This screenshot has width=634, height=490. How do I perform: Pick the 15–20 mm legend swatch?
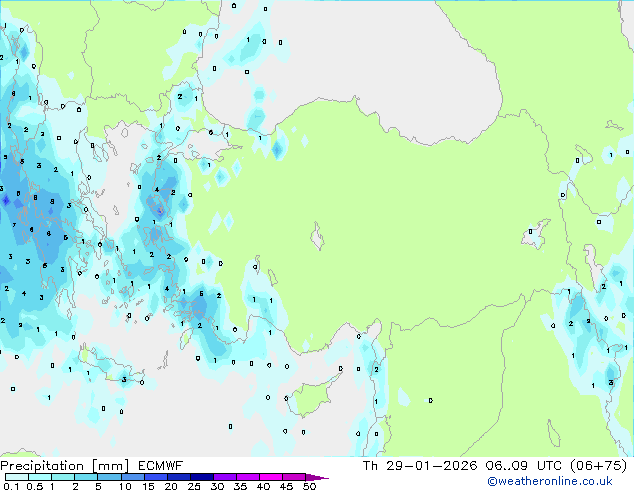(x=155, y=477)
